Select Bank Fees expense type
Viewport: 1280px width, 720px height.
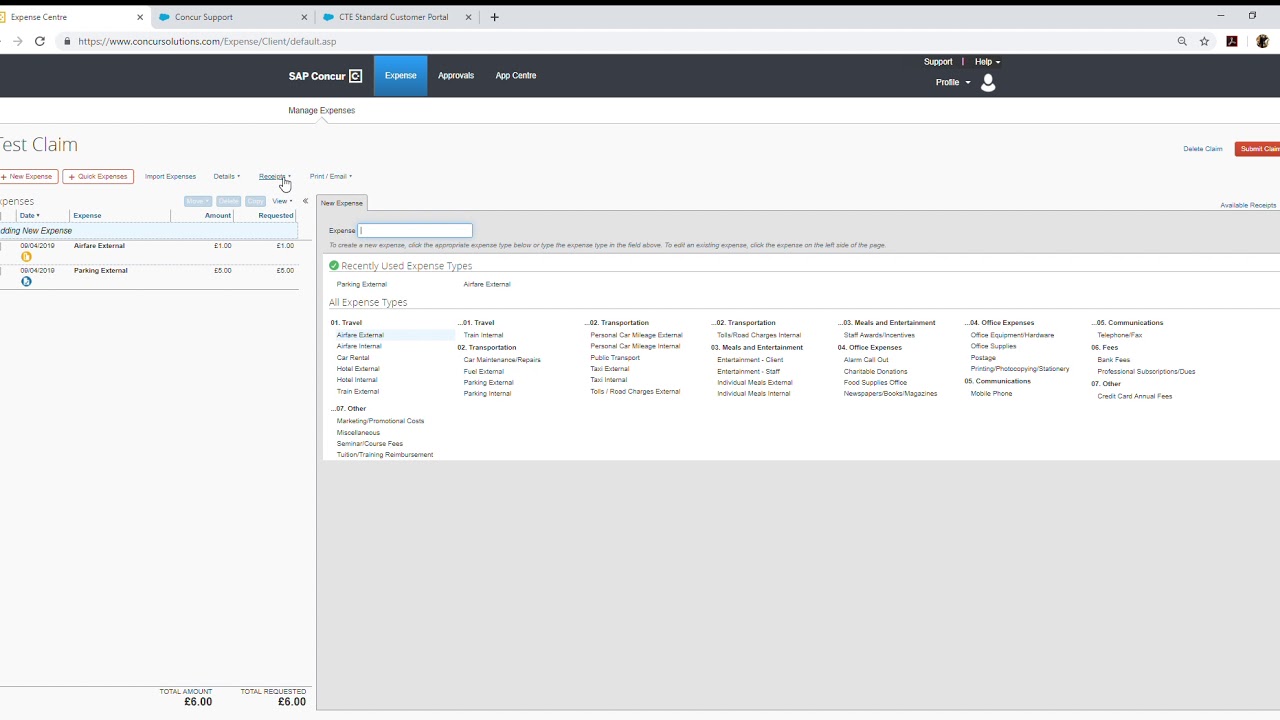(1114, 360)
